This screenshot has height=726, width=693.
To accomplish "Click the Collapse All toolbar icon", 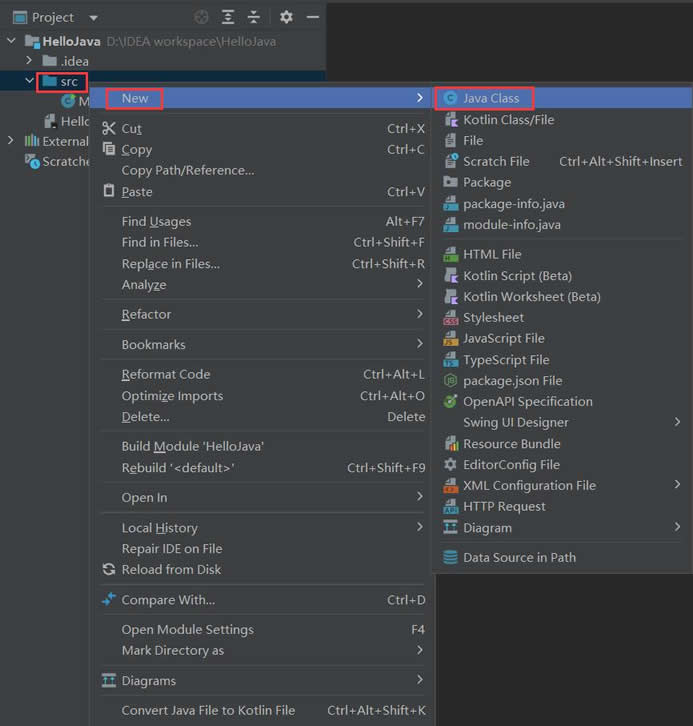I will point(254,17).
